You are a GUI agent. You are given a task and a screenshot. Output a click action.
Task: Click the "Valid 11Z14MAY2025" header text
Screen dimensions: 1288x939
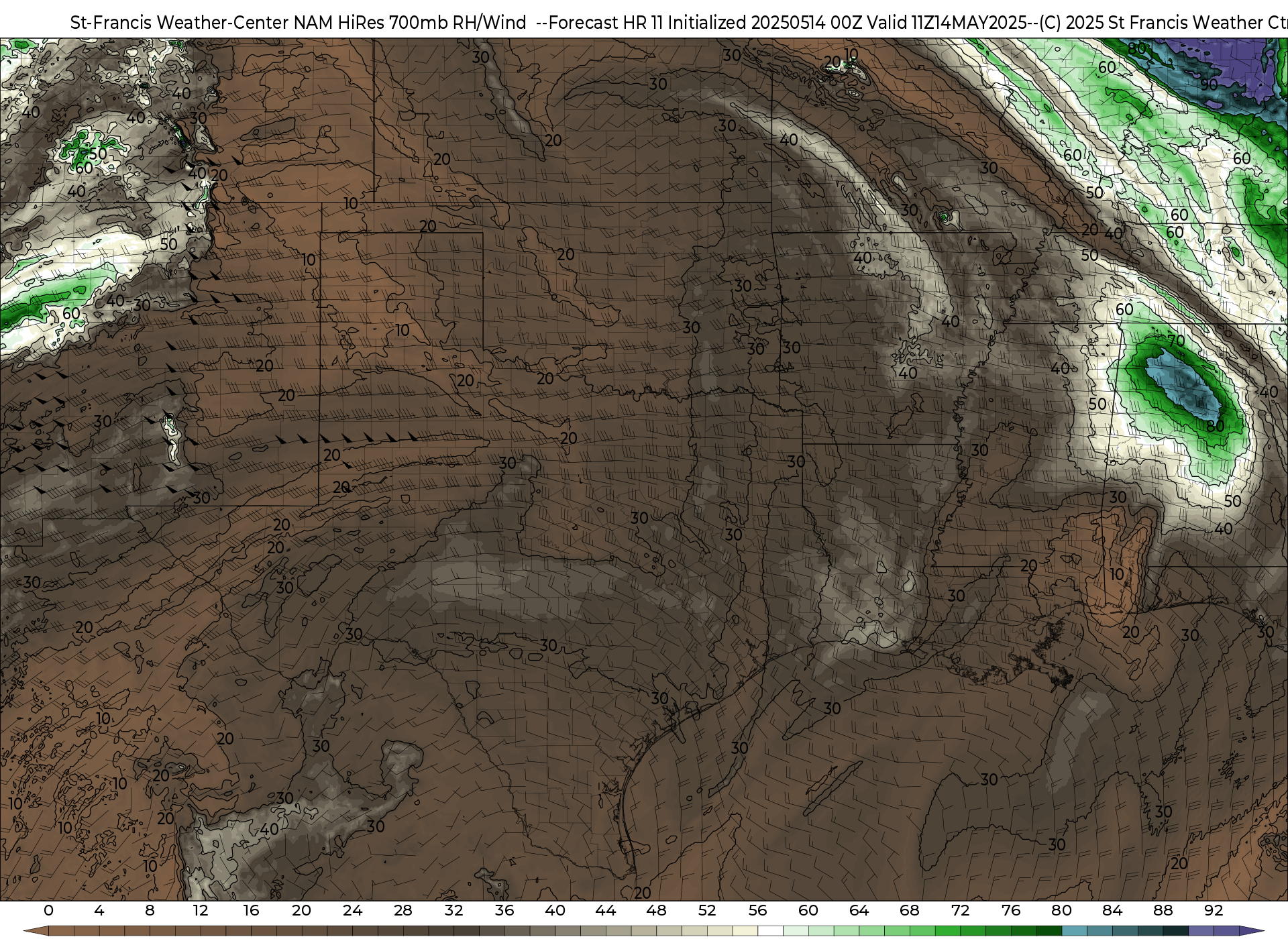948,23
